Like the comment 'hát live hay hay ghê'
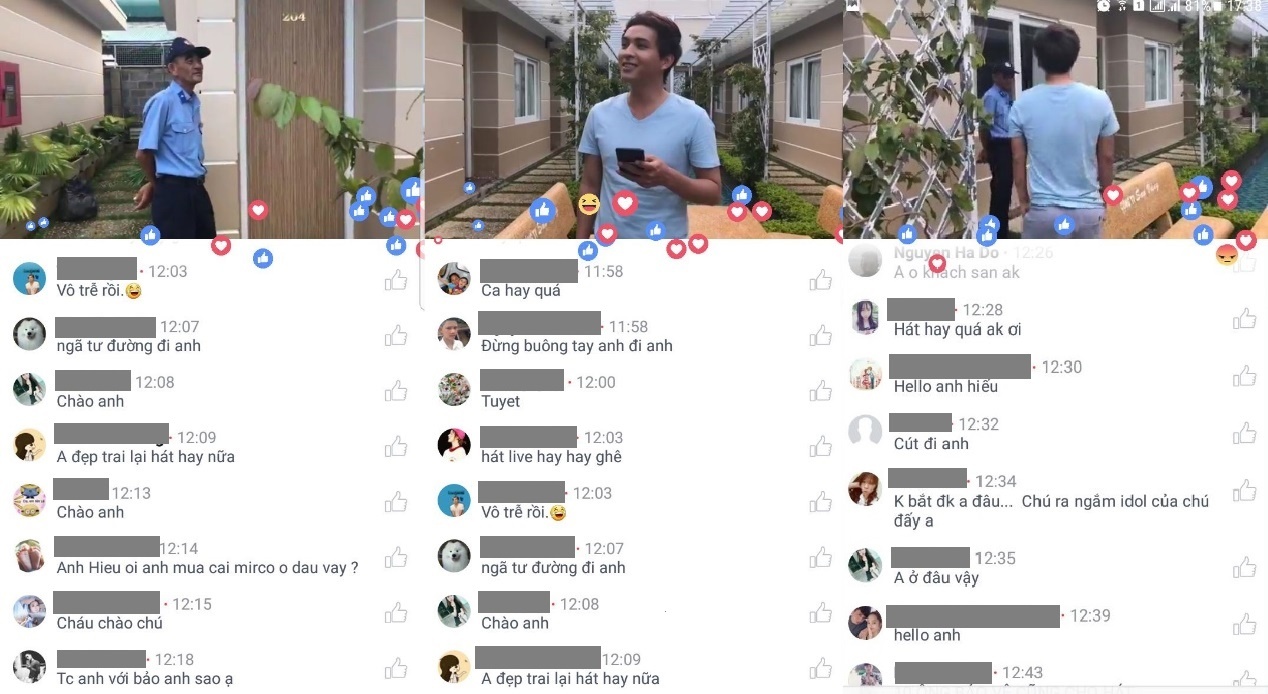Viewport: 1268px width, 694px height. (x=821, y=446)
